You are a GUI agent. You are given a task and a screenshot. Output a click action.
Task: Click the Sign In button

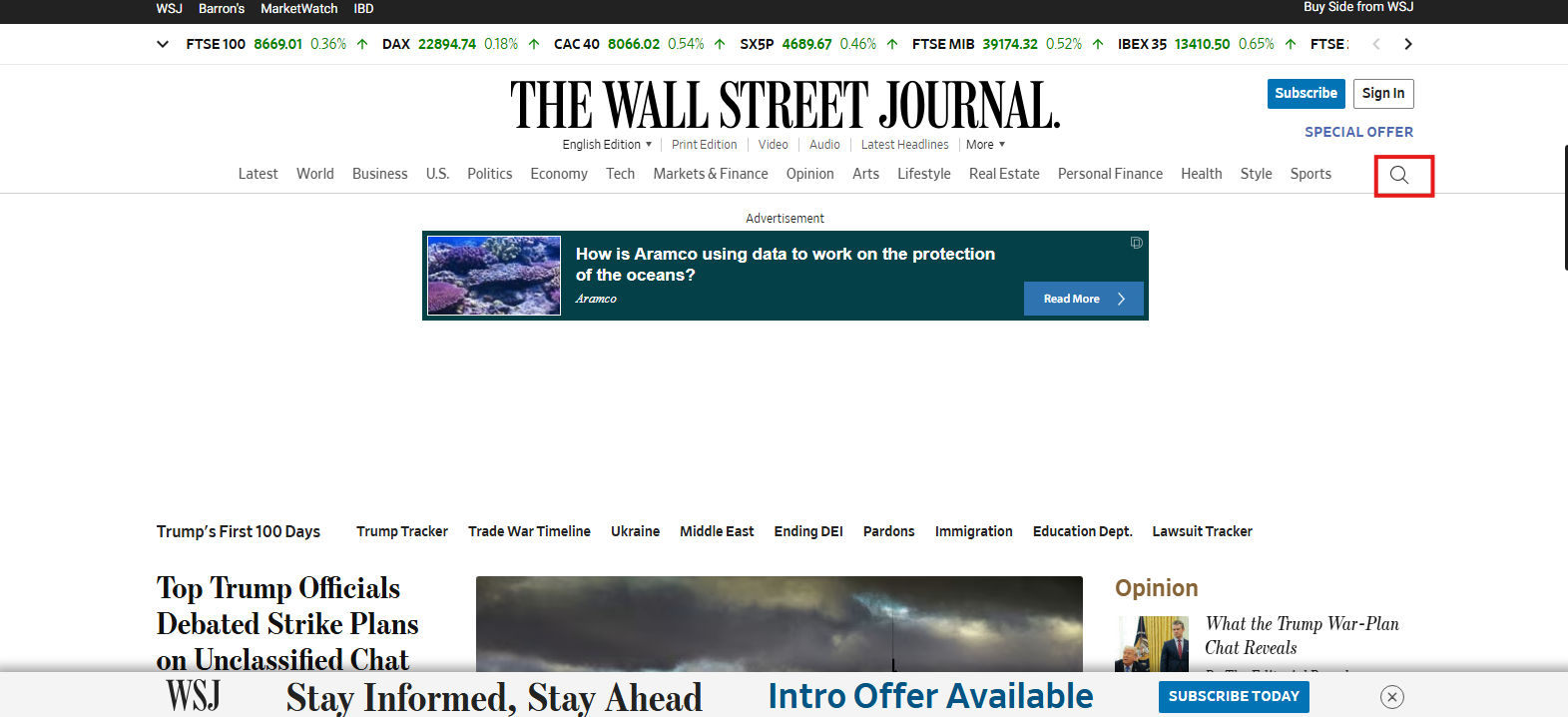point(1383,93)
